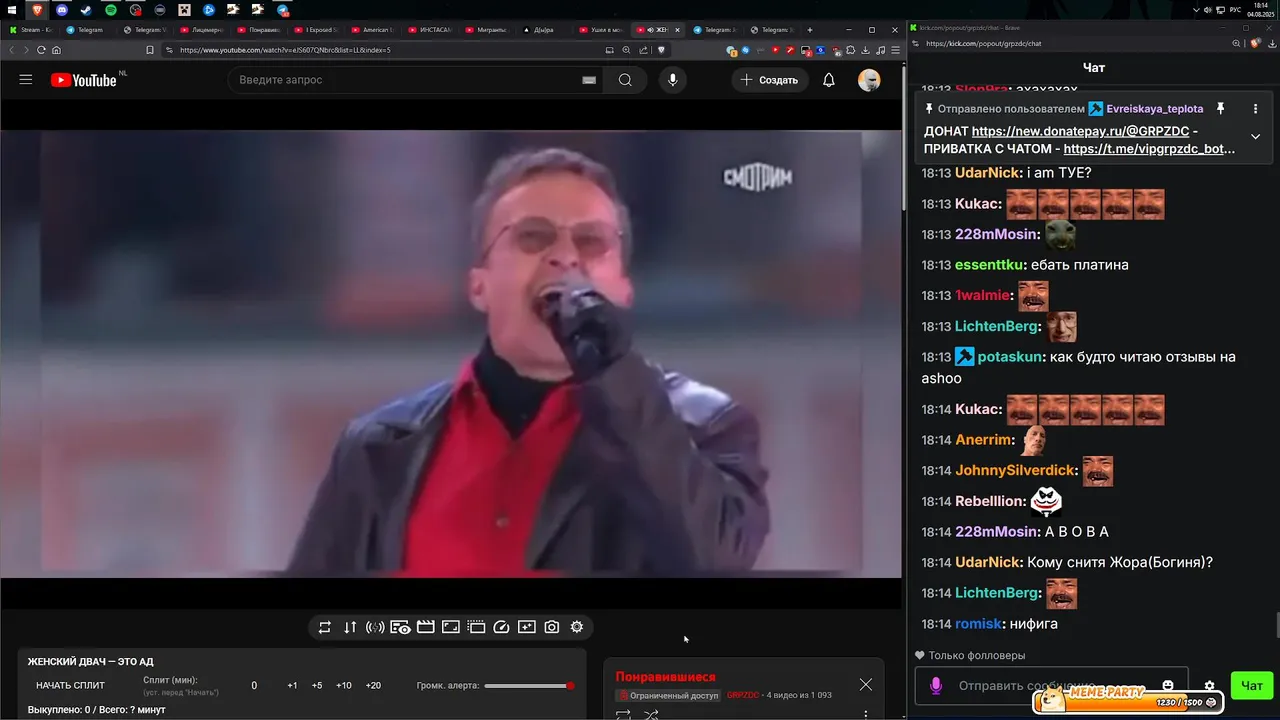Send message with green Чат button

[x=1252, y=685]
